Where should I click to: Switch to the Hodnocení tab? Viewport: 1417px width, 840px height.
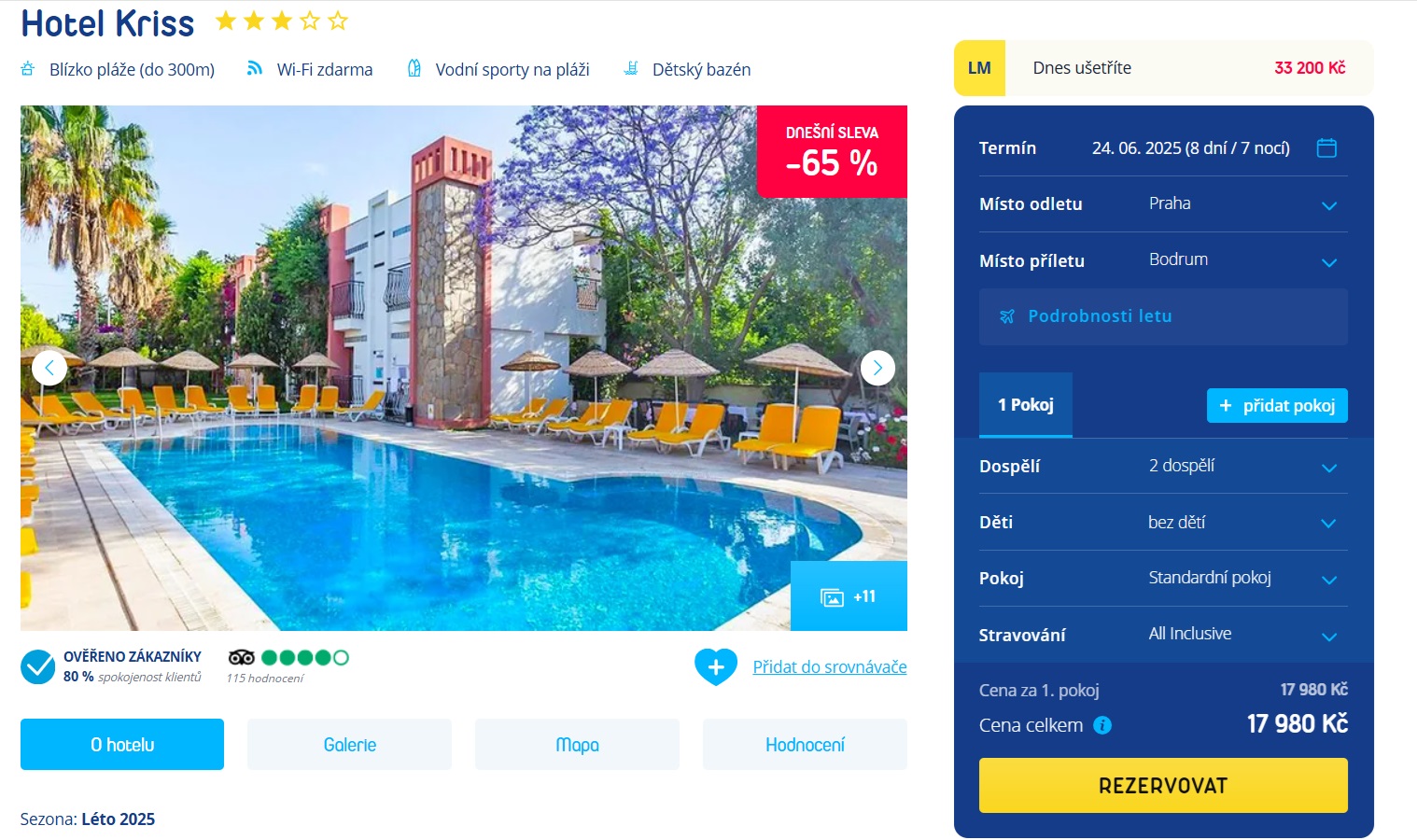805,745
